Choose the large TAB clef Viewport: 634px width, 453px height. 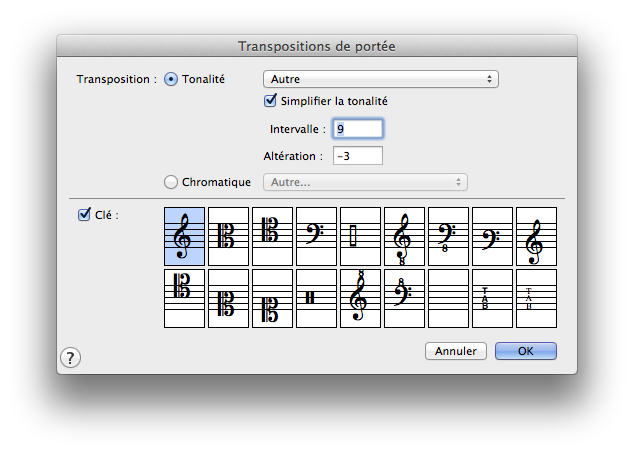pos(492,298)
